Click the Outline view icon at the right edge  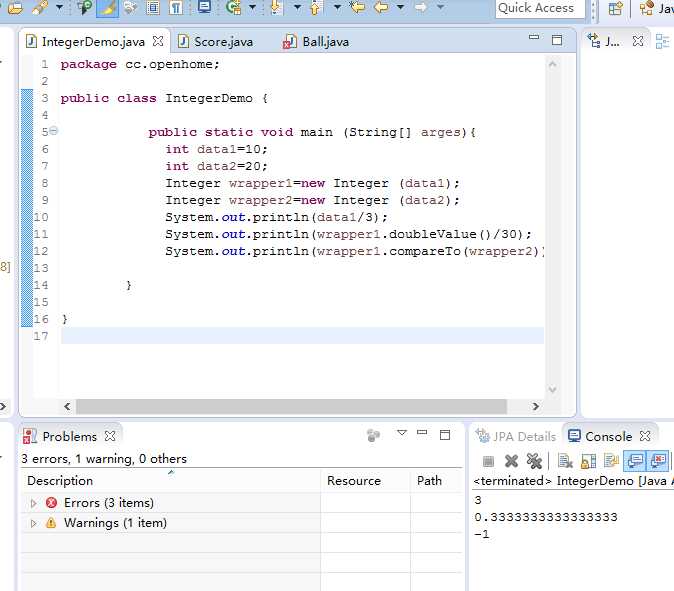(662, 42)
